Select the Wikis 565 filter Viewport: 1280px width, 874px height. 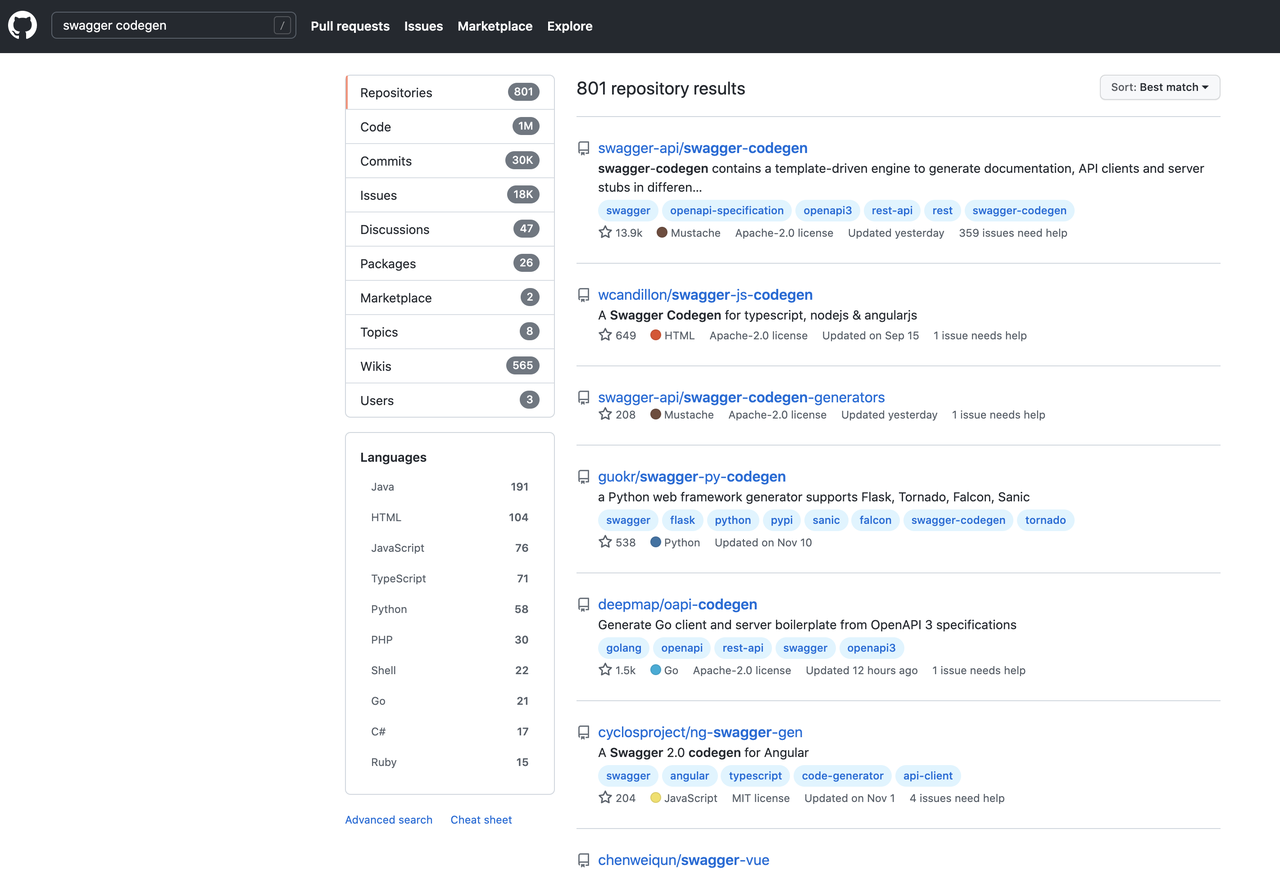450,366
